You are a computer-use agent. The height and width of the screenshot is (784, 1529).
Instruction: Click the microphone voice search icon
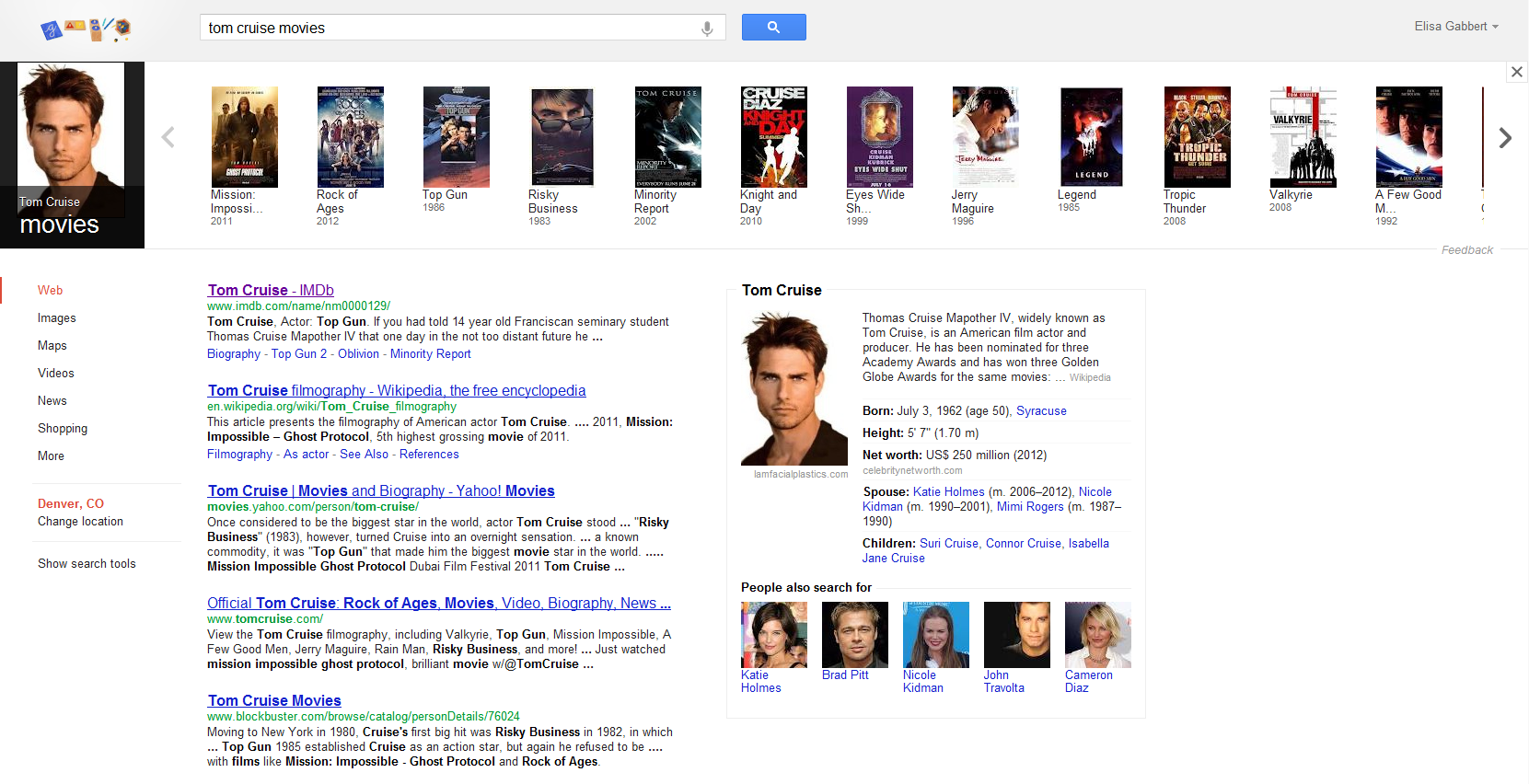coord(707,29)
